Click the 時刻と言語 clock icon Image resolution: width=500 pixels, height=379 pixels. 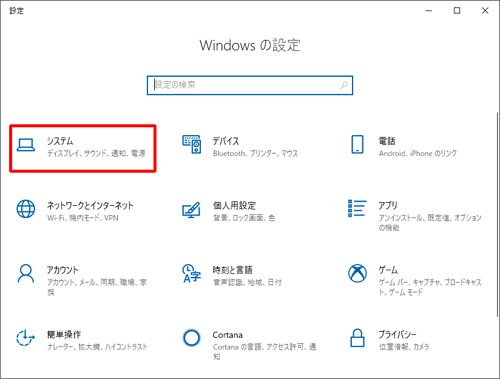click(192, 273)
